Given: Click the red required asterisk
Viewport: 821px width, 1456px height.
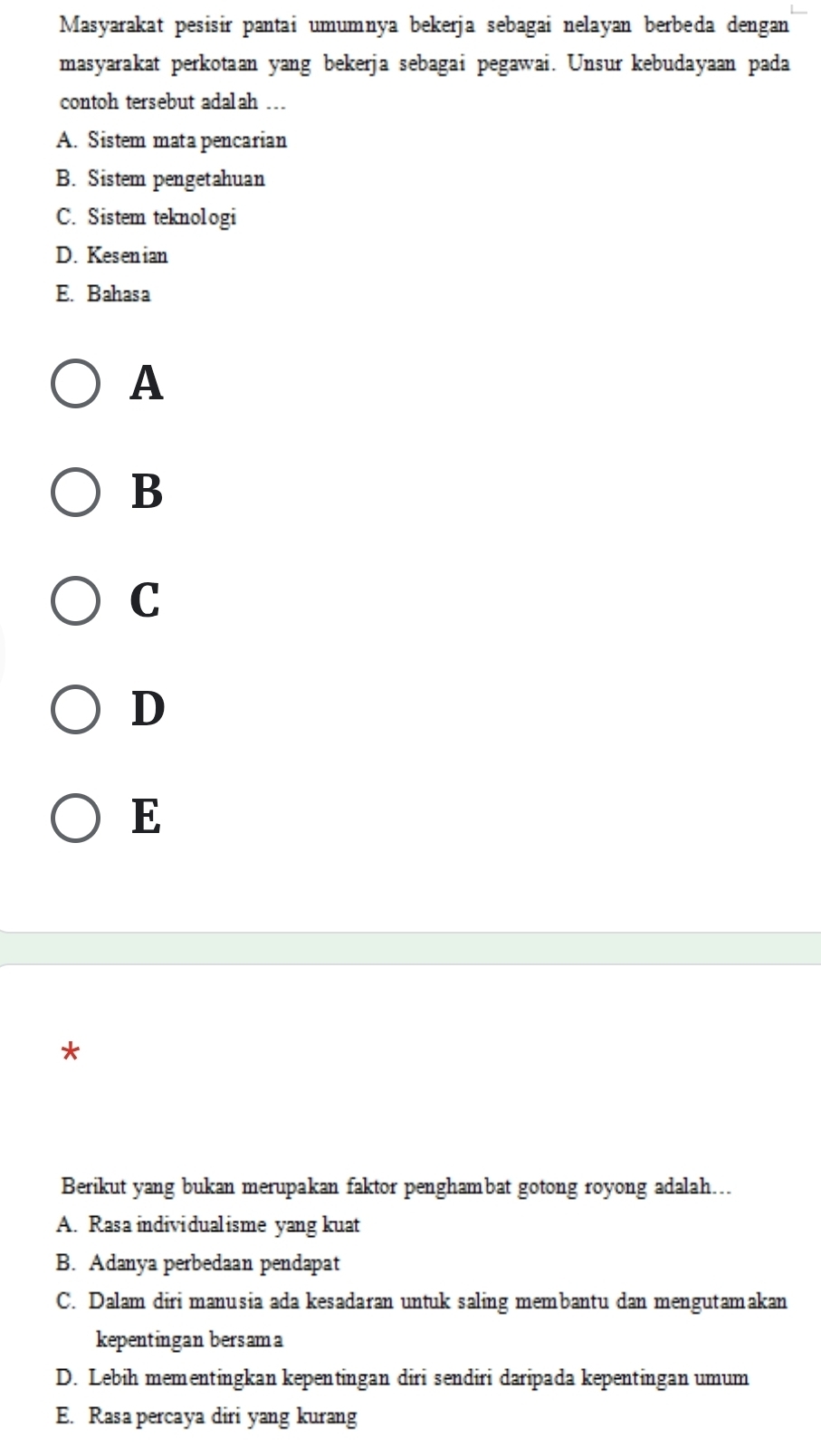Looking at the screenshot, I should tap(72, 1052).
